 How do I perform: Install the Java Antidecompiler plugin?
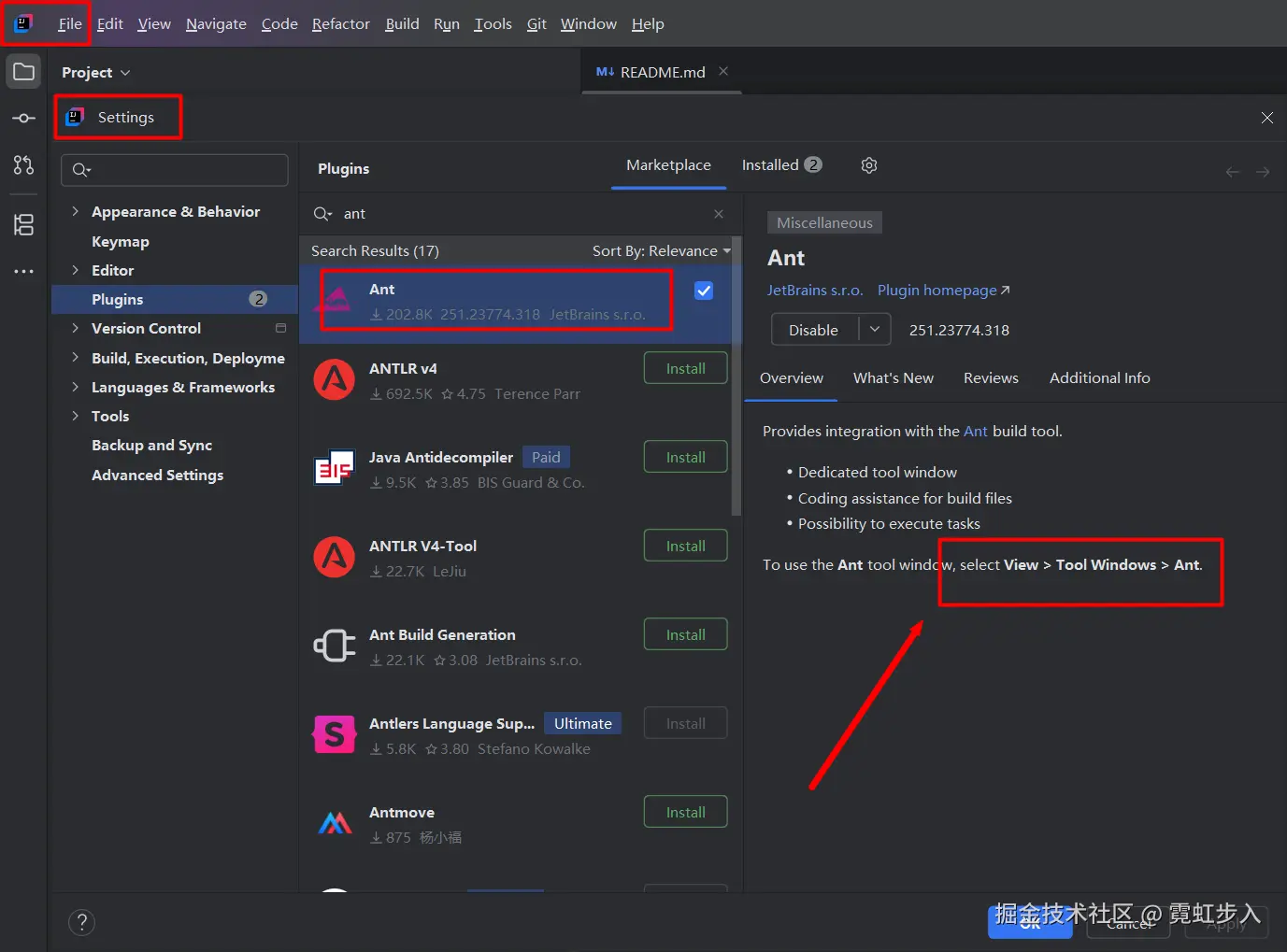[686, 458]
